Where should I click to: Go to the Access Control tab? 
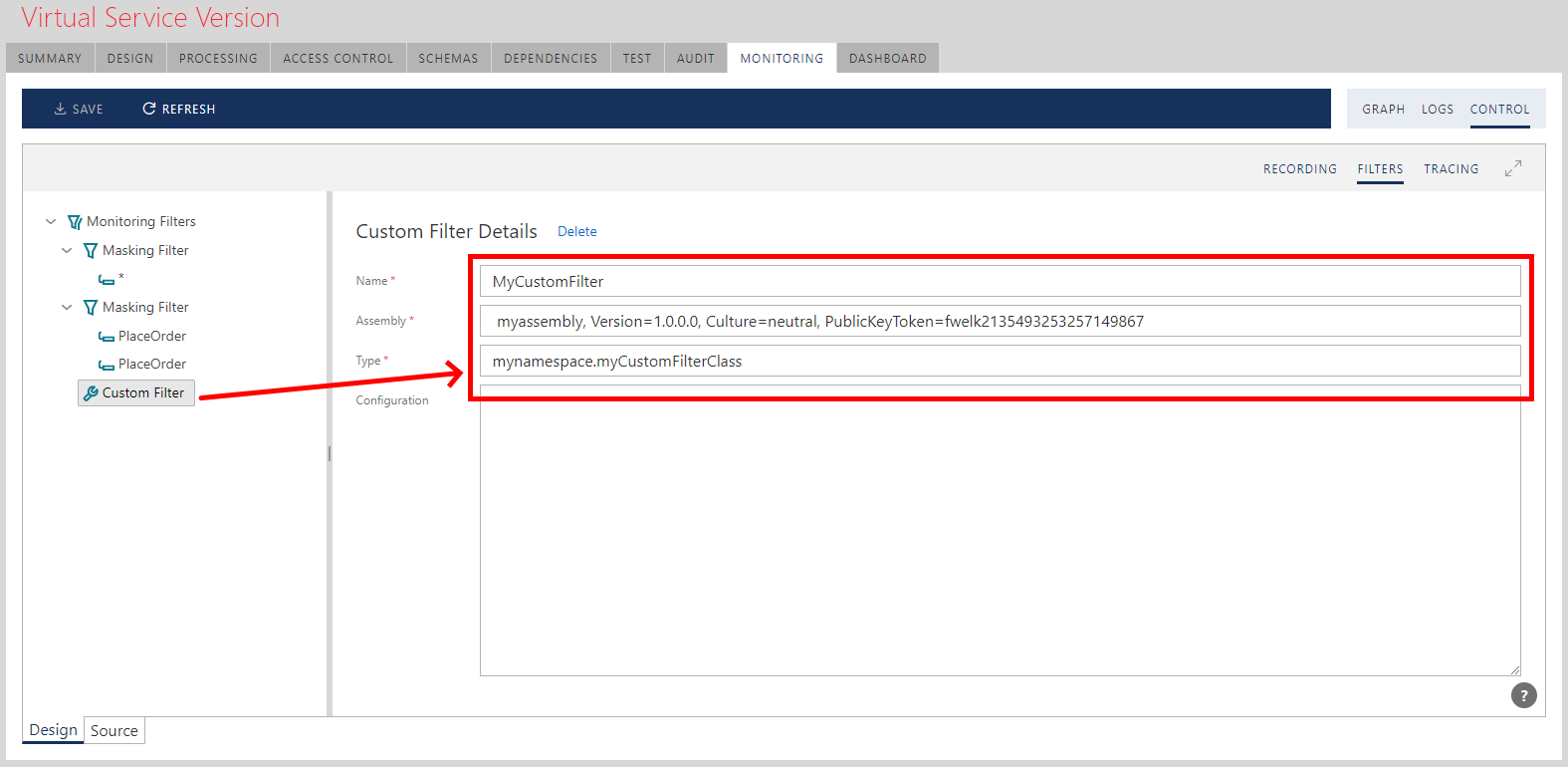click(x=338, y=59)
